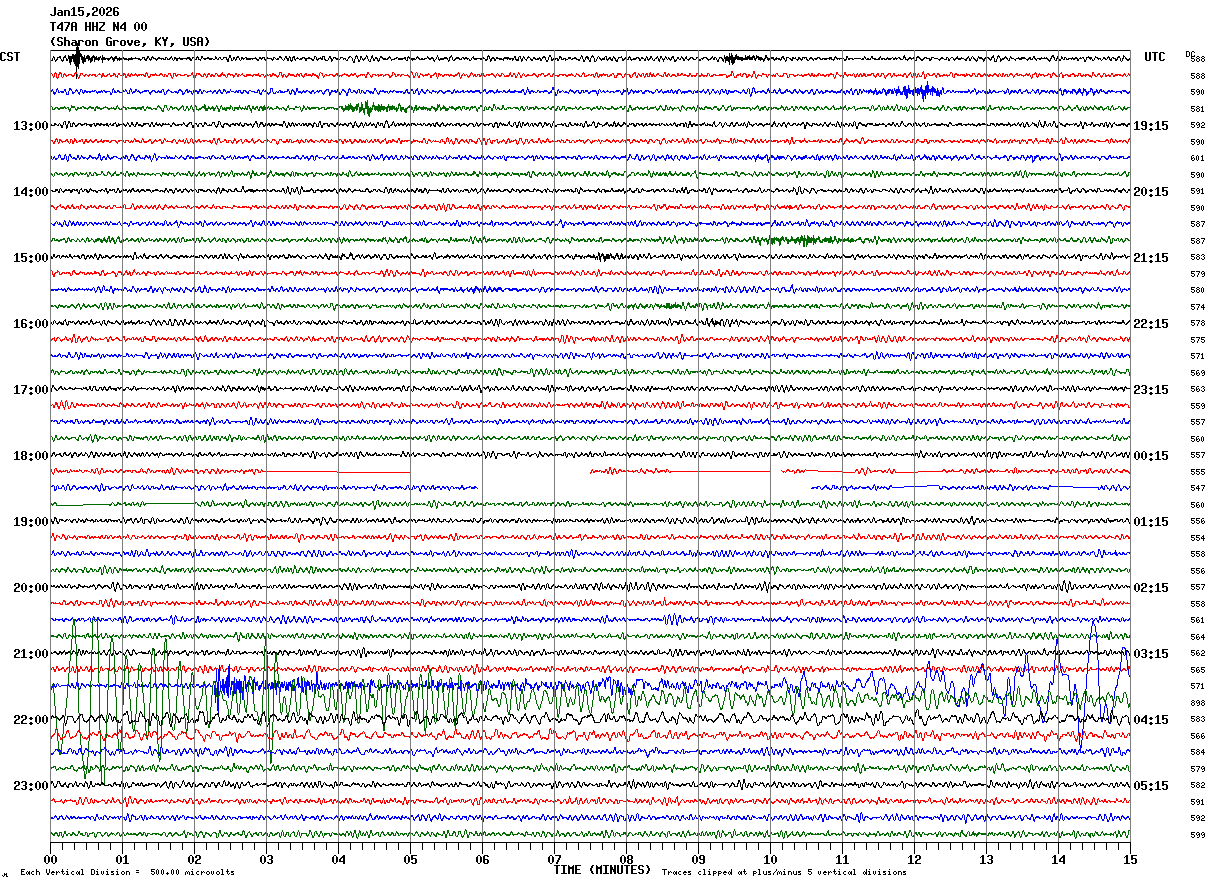Click the DC offset value 581
This screenshot has width=1210, height=886.
[1197, 109]
